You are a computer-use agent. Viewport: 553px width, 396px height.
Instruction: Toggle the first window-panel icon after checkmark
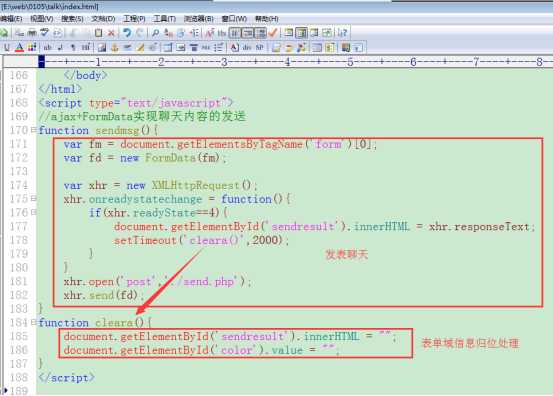pos(288,33)
